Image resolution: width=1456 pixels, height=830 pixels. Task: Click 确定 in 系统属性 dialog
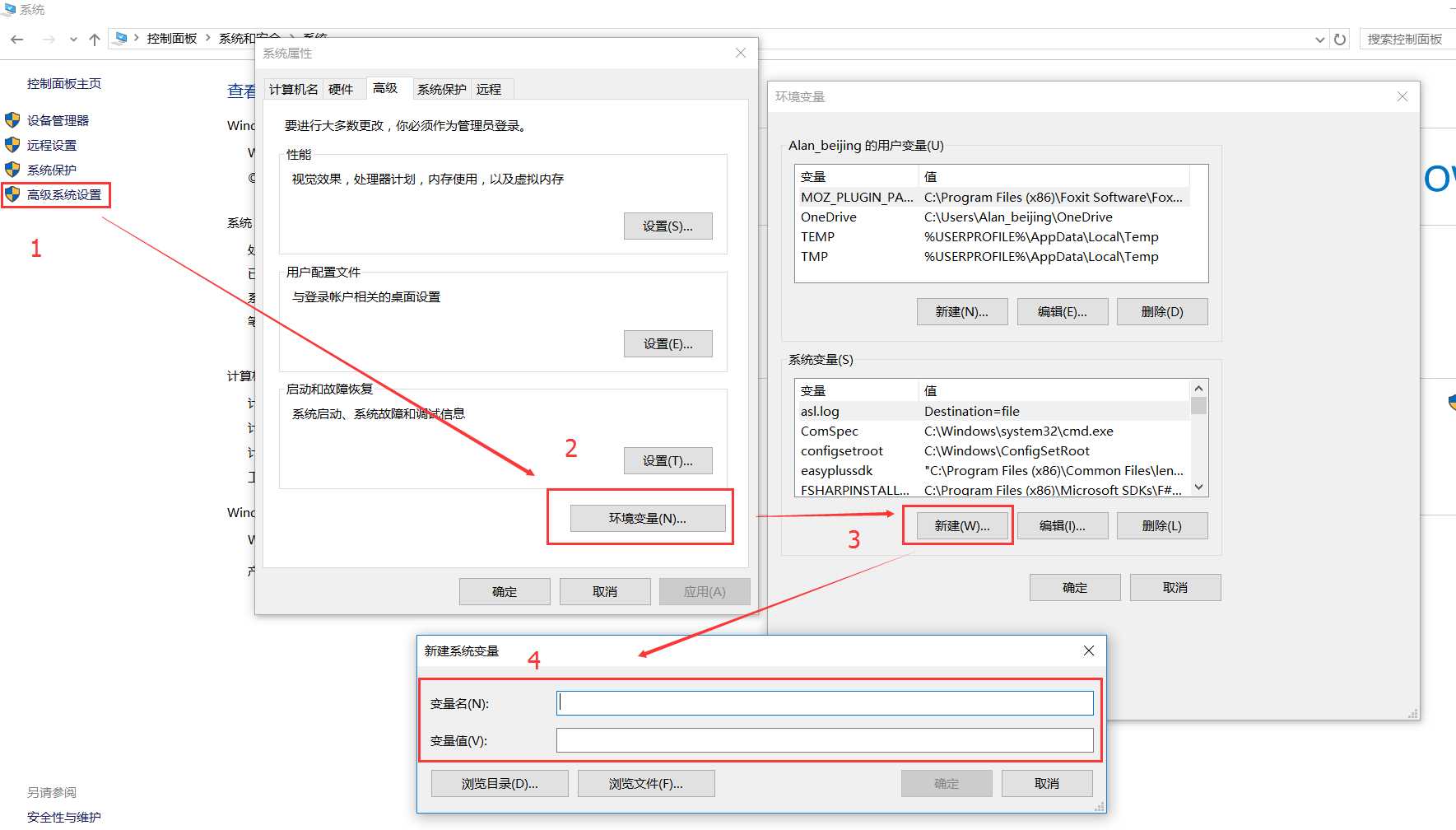[x=505, y=591]
